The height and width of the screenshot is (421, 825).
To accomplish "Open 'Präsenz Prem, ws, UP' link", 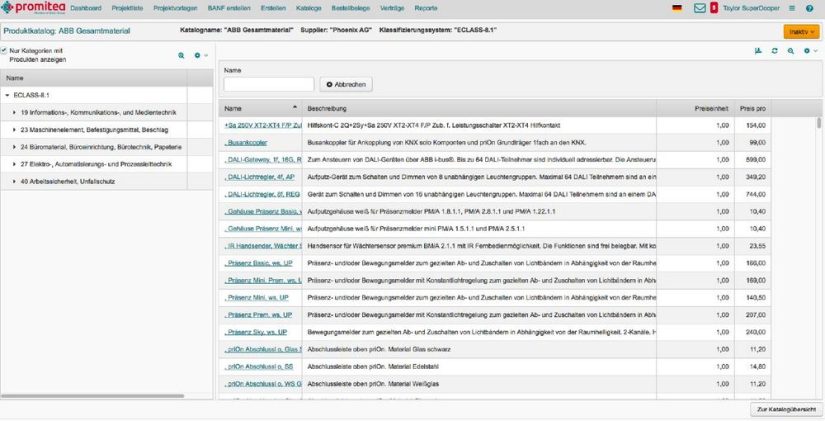I will click(258, 315).
